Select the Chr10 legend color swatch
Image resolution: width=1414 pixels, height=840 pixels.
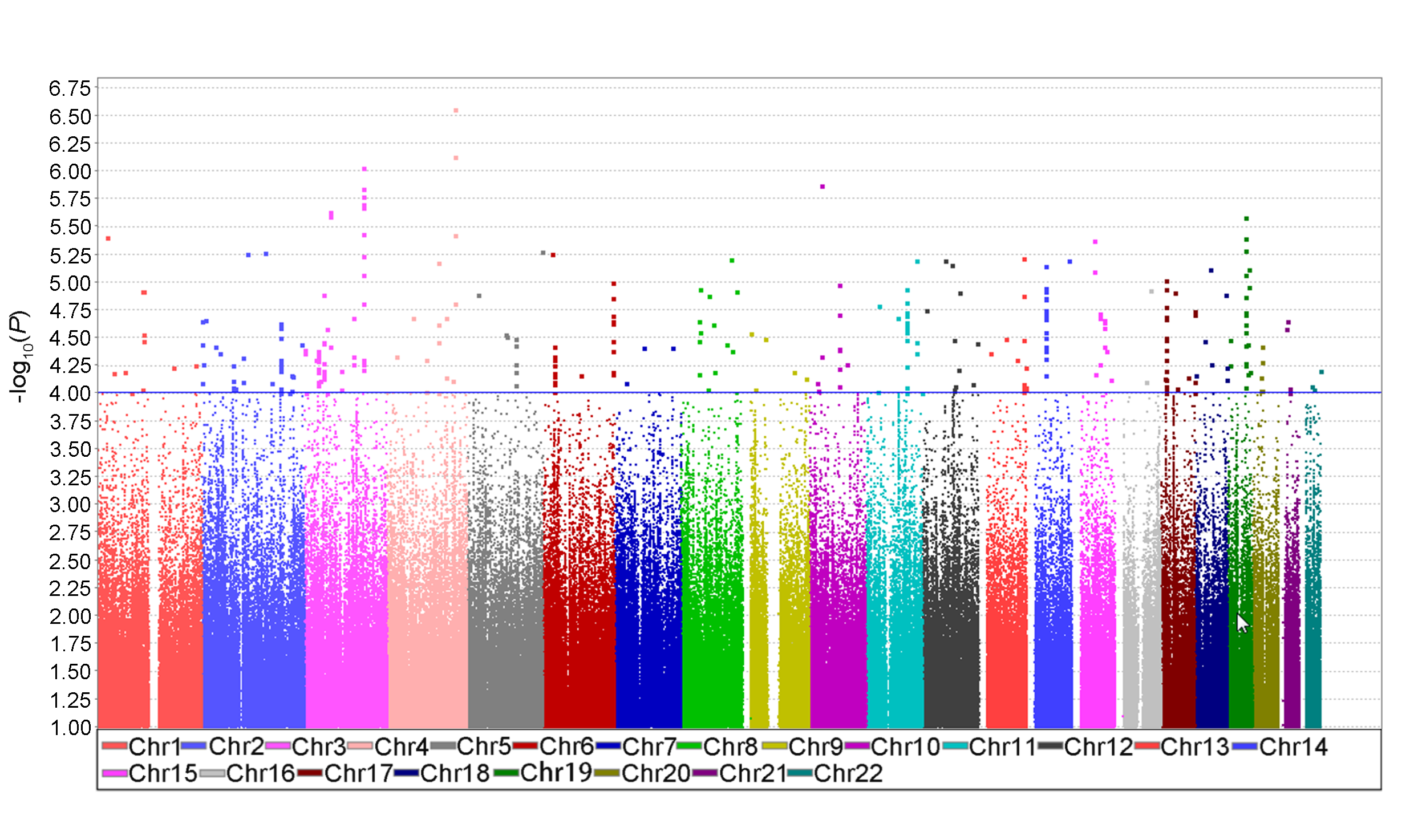857,746
